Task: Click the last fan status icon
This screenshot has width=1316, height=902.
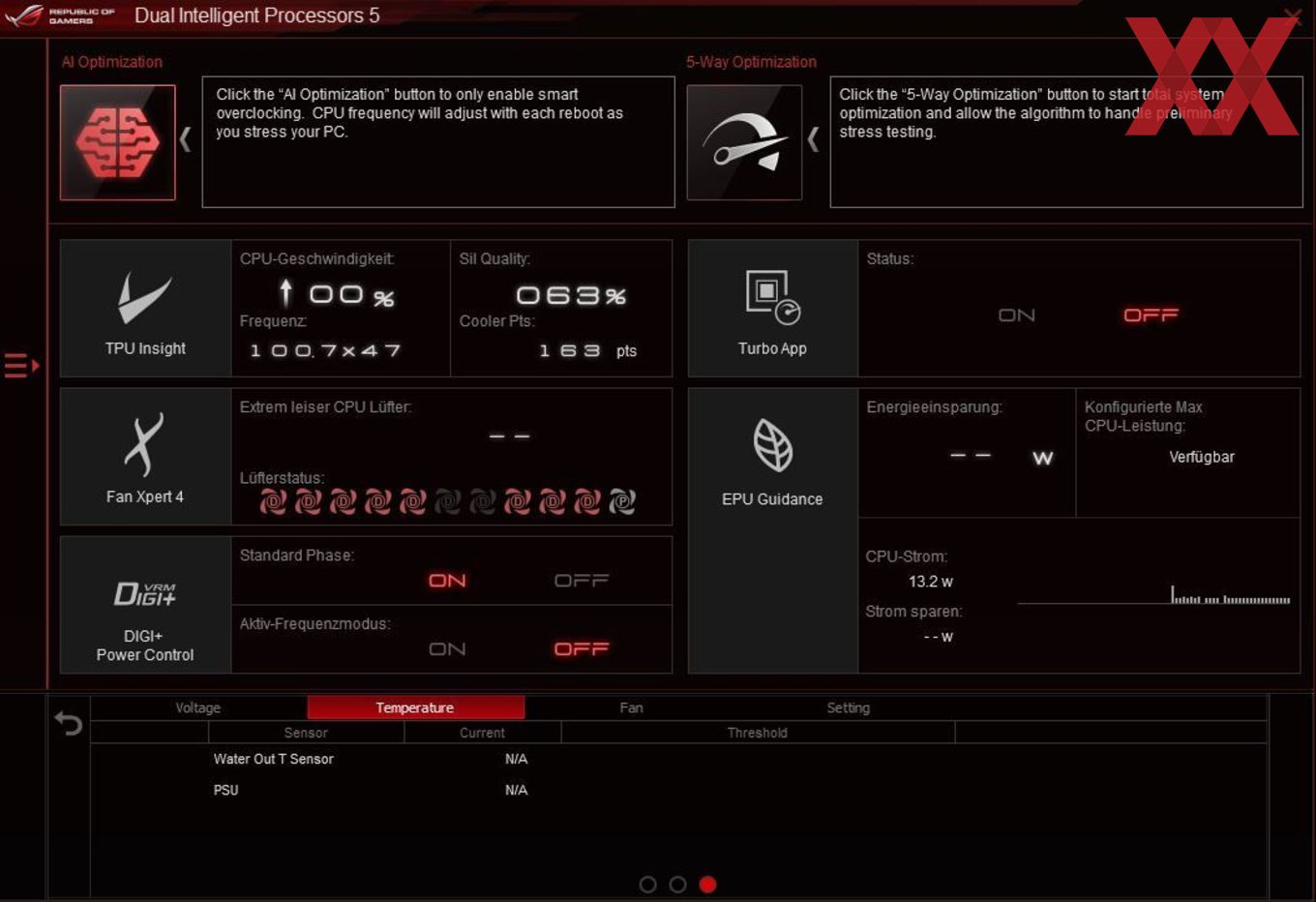Action: tap(622, 501)
